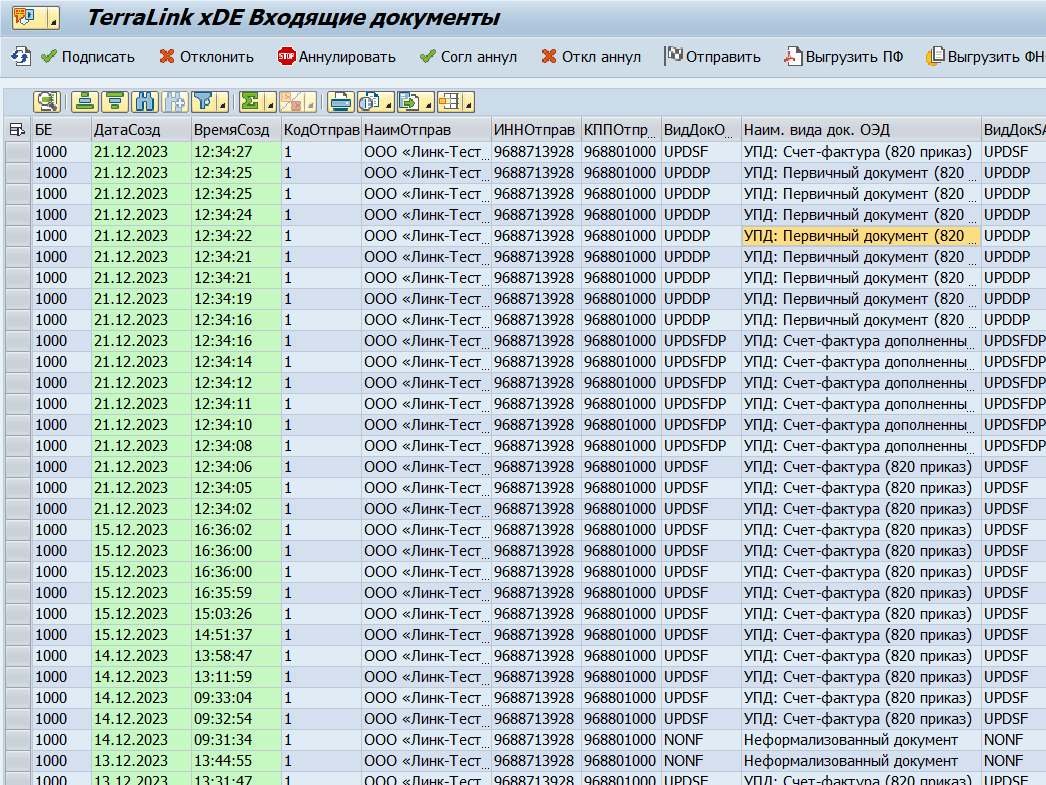
Task: Open the layout selection dropdown arrow
Action: (467, 102)
